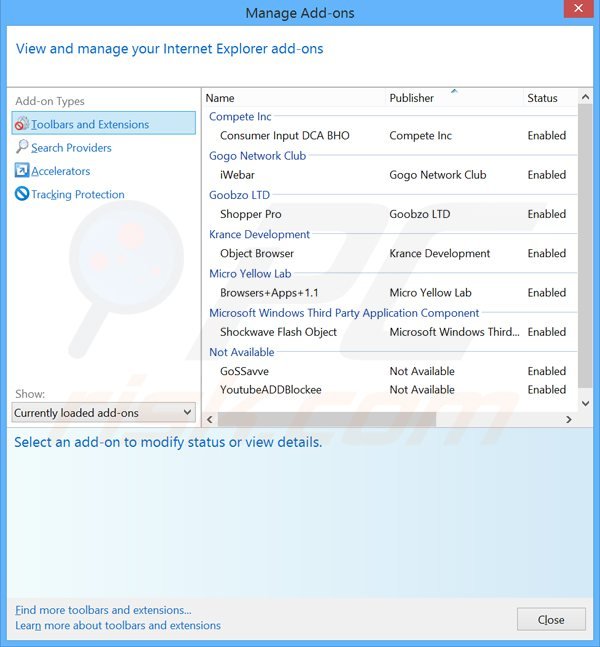Viewport: 600px width, 647px height.
Task: Click Micro Yellow Lab publisher cell of Browsers+Apps+1.1
Action: coord(430,293)
